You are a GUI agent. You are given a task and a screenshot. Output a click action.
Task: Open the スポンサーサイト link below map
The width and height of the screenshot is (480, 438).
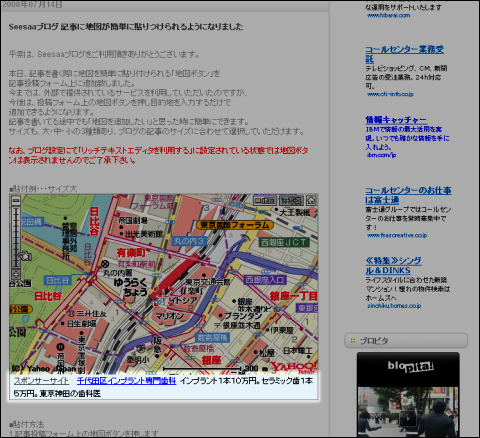(41, 381)
